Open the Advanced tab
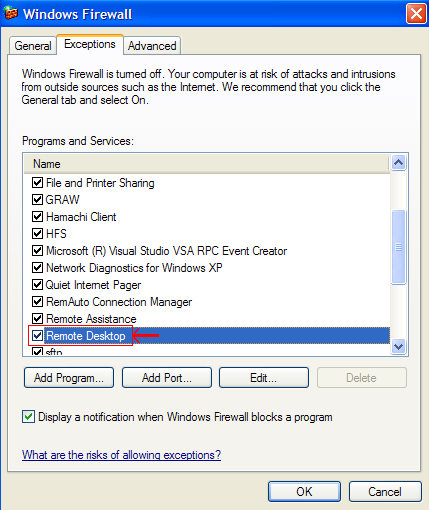This screenshot has height=510, width=429. tap(152, 46)
